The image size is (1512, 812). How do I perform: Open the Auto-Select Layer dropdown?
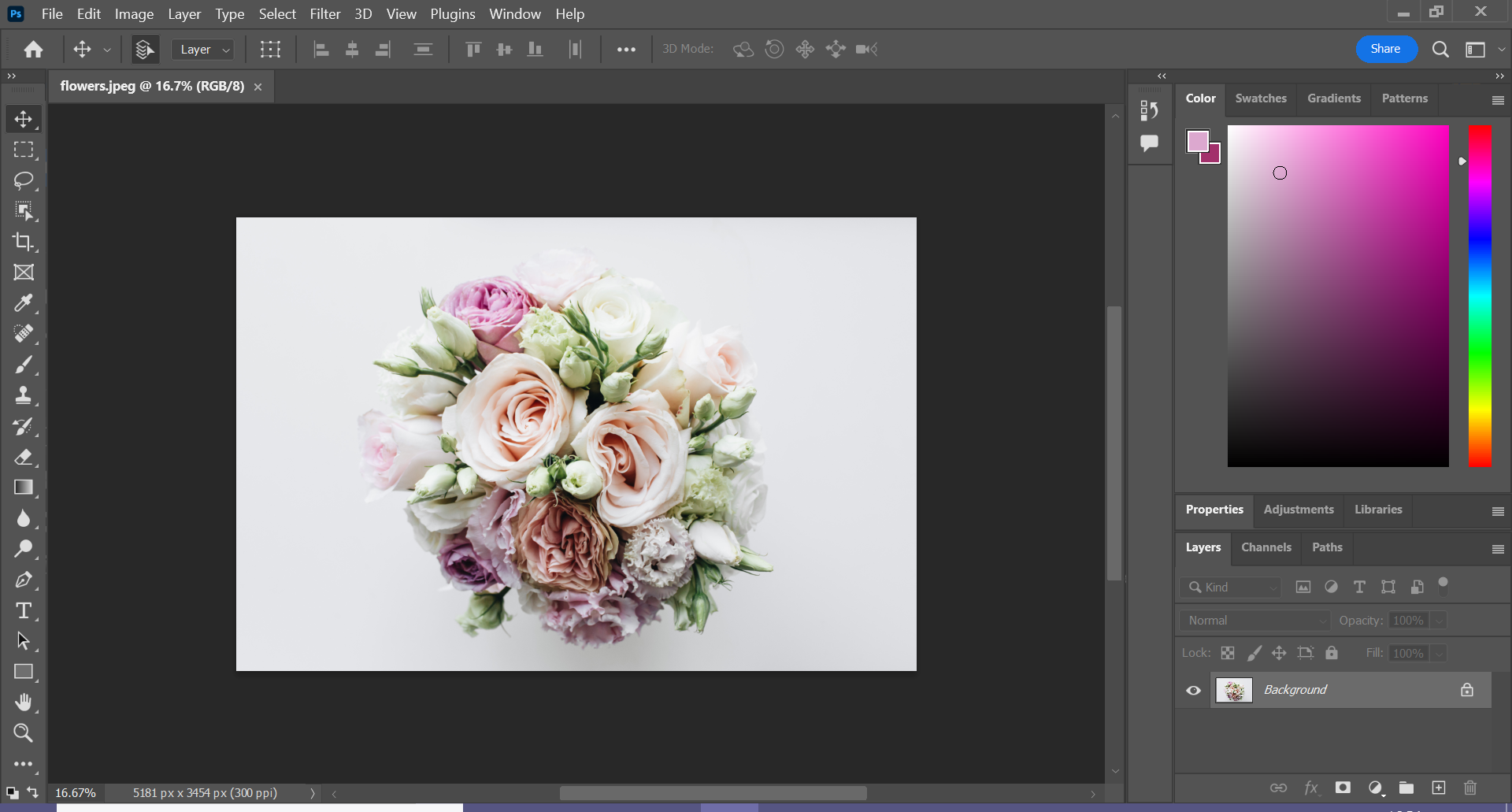203,50
